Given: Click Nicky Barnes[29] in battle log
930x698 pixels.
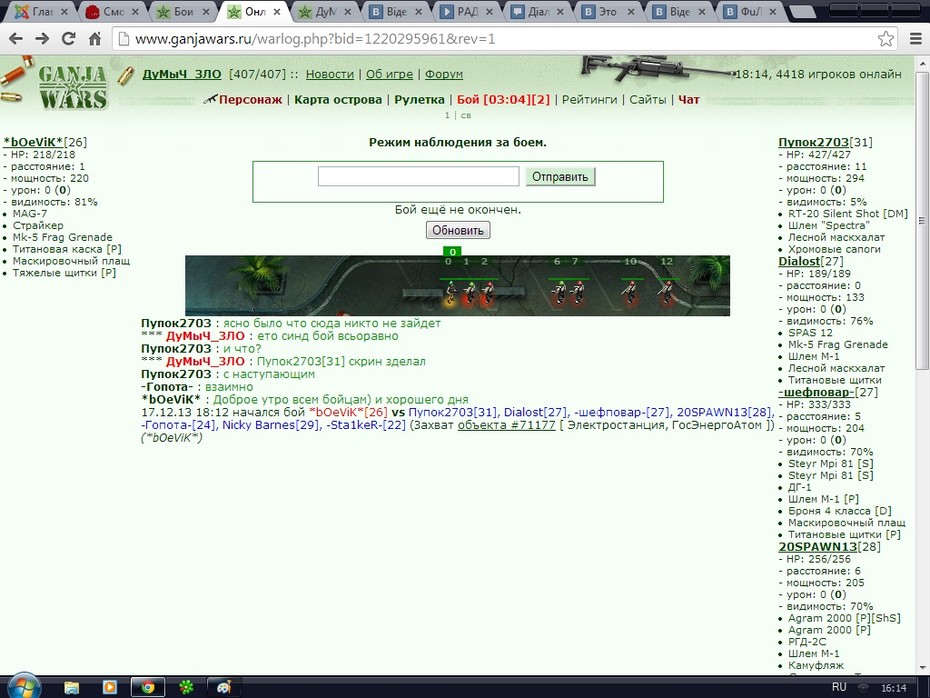Looking at the screenshot, I should pos(270,425).
